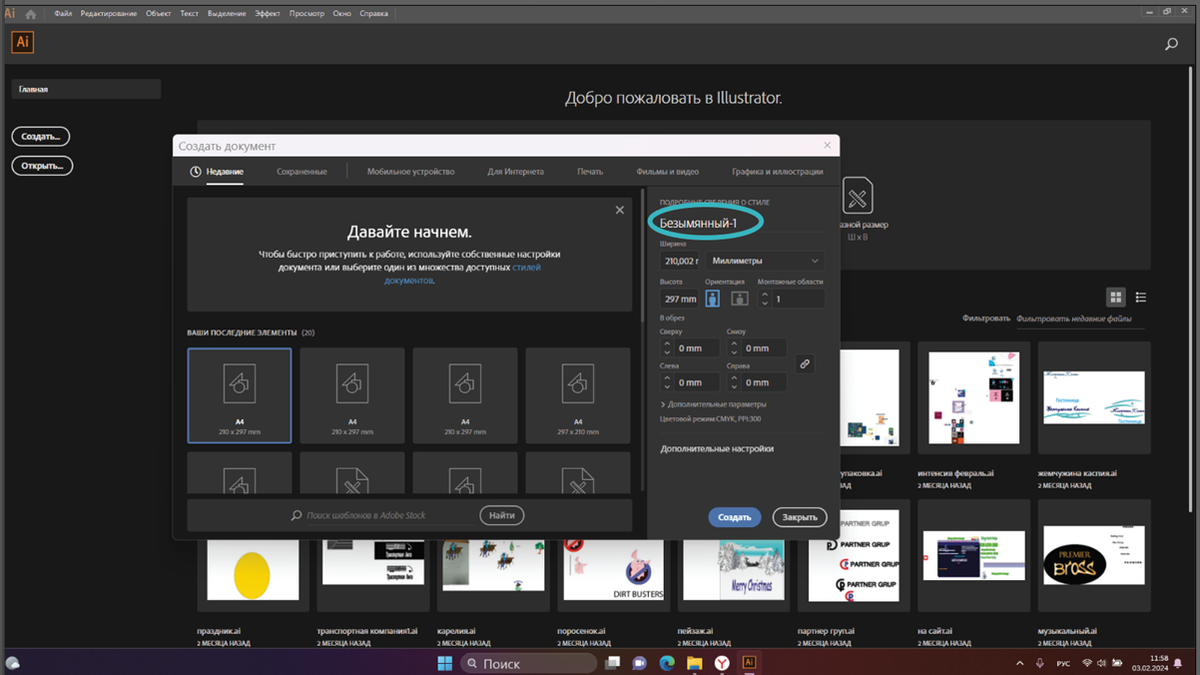Follow the 'стилей документов' link
1200x675 pixels.
click(x=463, y=274)
